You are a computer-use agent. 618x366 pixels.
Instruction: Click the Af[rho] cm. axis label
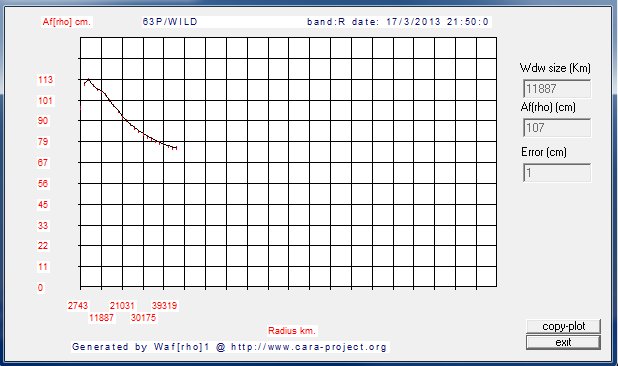[x=67, y=22]
